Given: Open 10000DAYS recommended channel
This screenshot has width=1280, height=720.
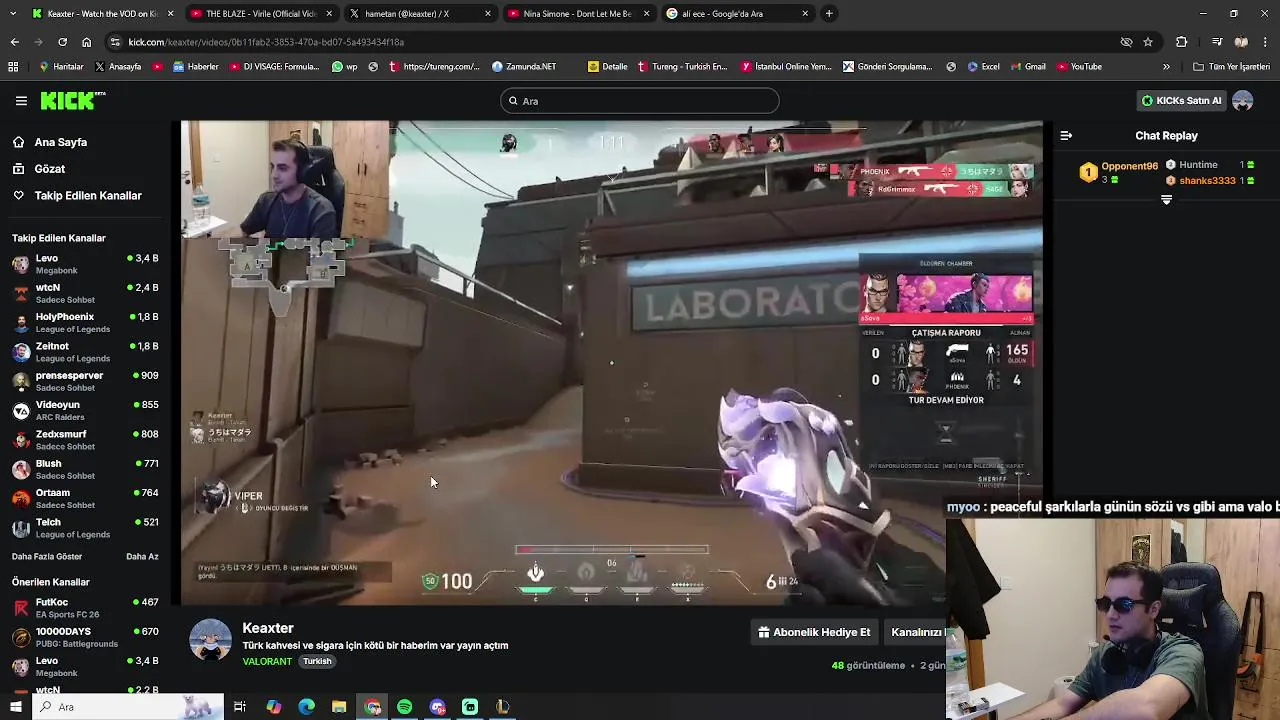Looking at the screenshot, I should coord(85,637).
